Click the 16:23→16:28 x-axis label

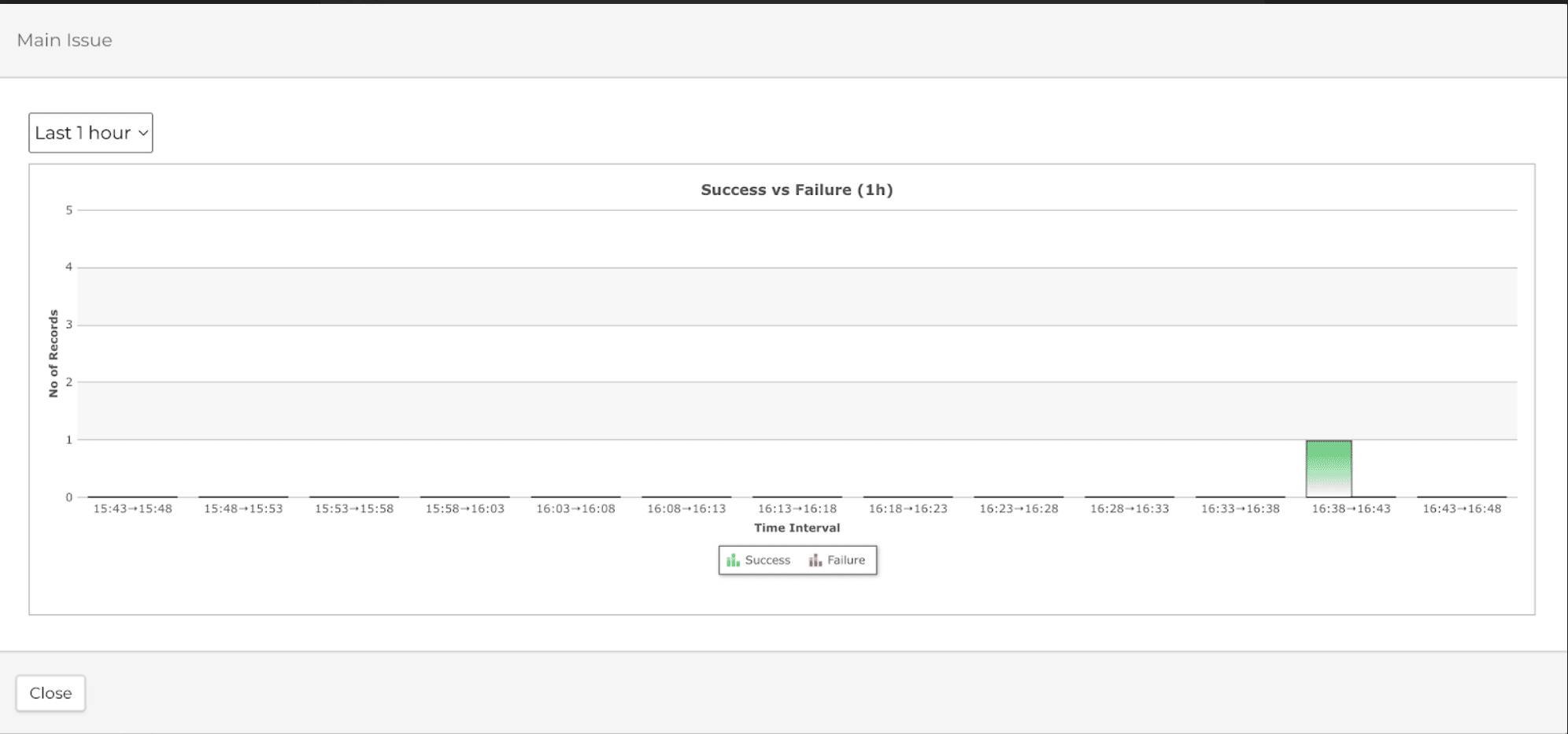click(1019, 509)
